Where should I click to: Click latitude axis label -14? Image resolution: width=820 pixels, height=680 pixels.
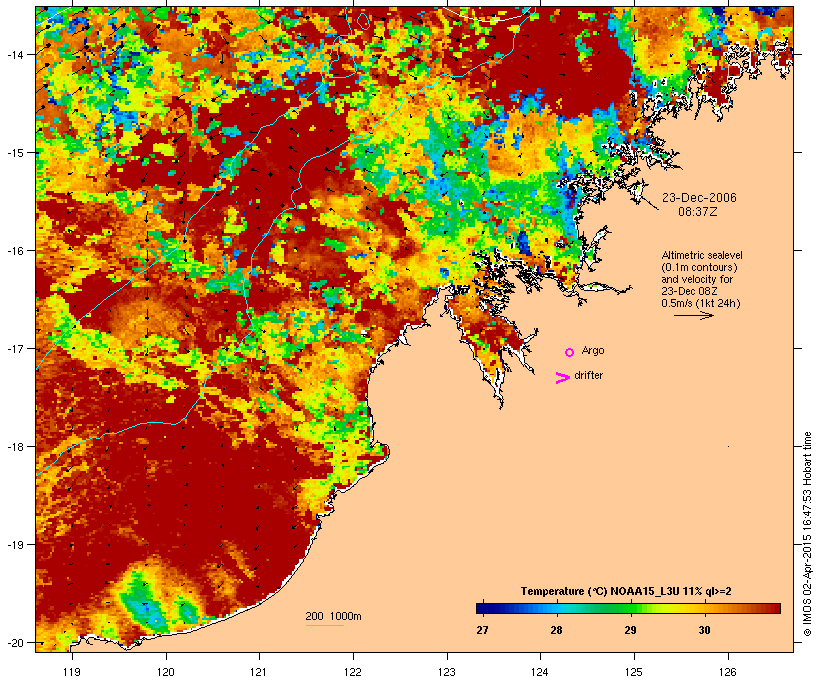point(15,54)
